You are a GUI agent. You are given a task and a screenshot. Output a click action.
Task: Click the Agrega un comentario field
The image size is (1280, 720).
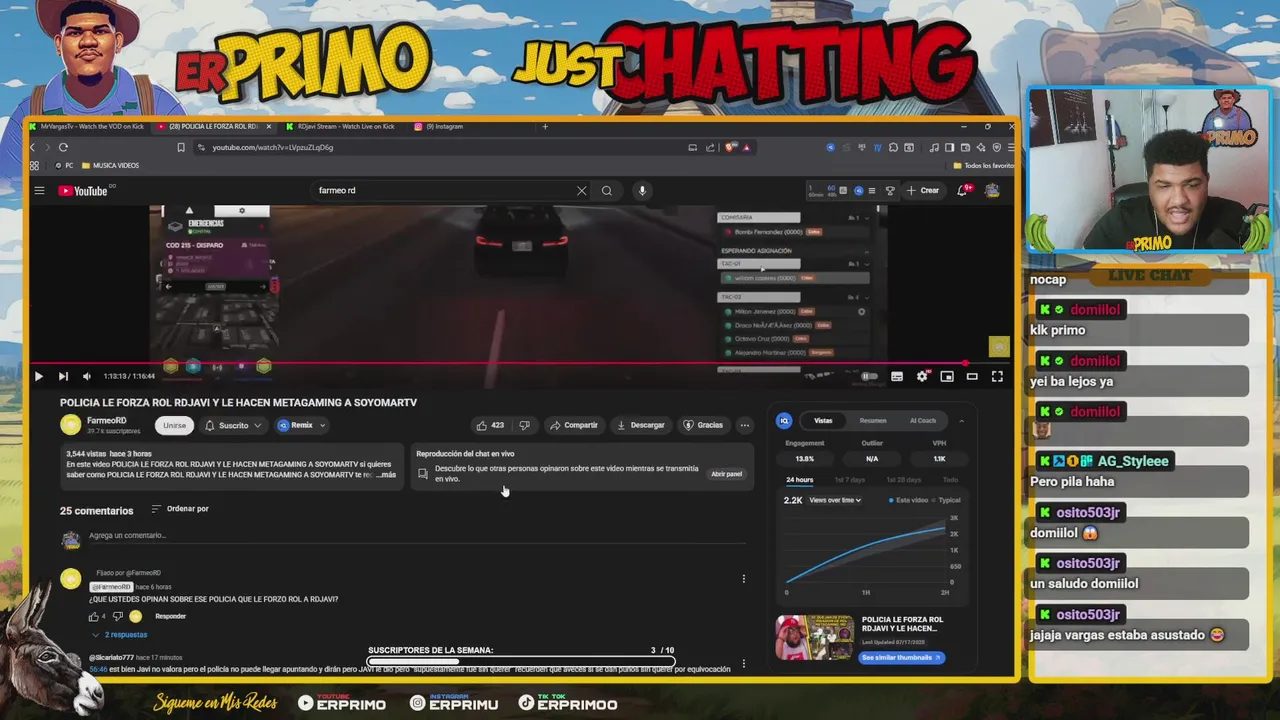pyautogui.click(x=417, y=536)
